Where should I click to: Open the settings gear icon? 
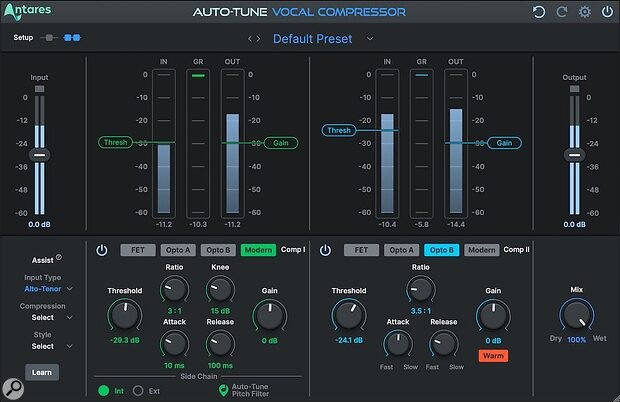pyautogui.click(x=584, y=12)
